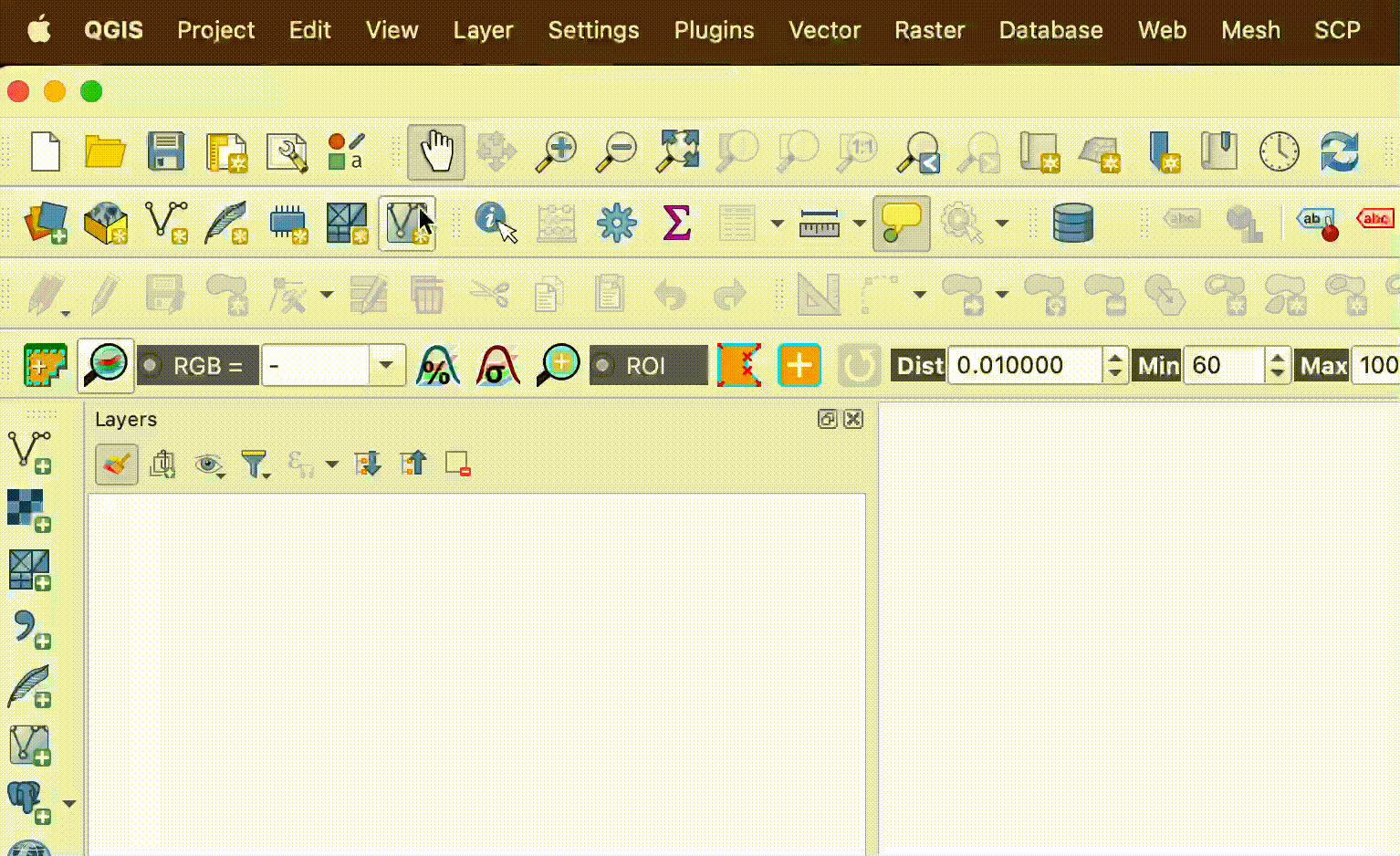
Task: Toggle the RGB display radio button
Action: click(x=151, y=366)
